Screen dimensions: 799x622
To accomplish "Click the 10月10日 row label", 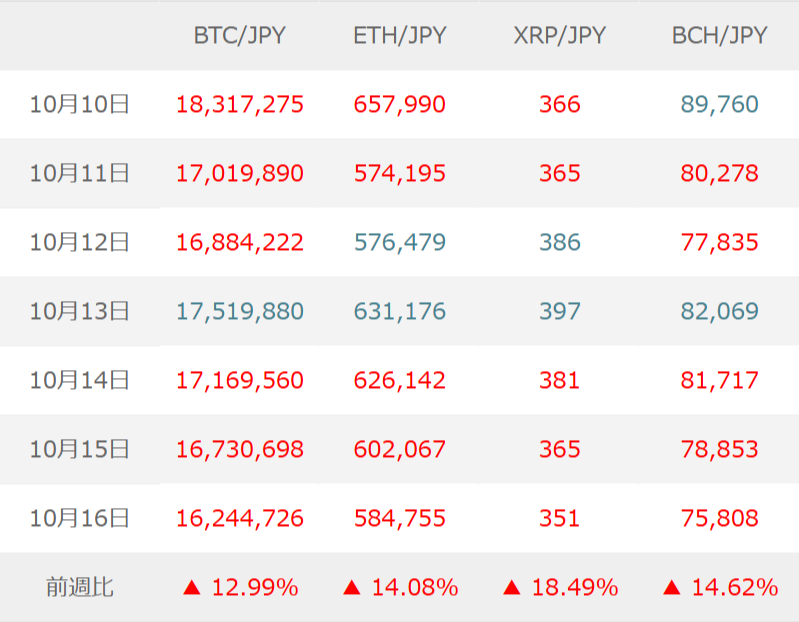I will coord(79,105).
